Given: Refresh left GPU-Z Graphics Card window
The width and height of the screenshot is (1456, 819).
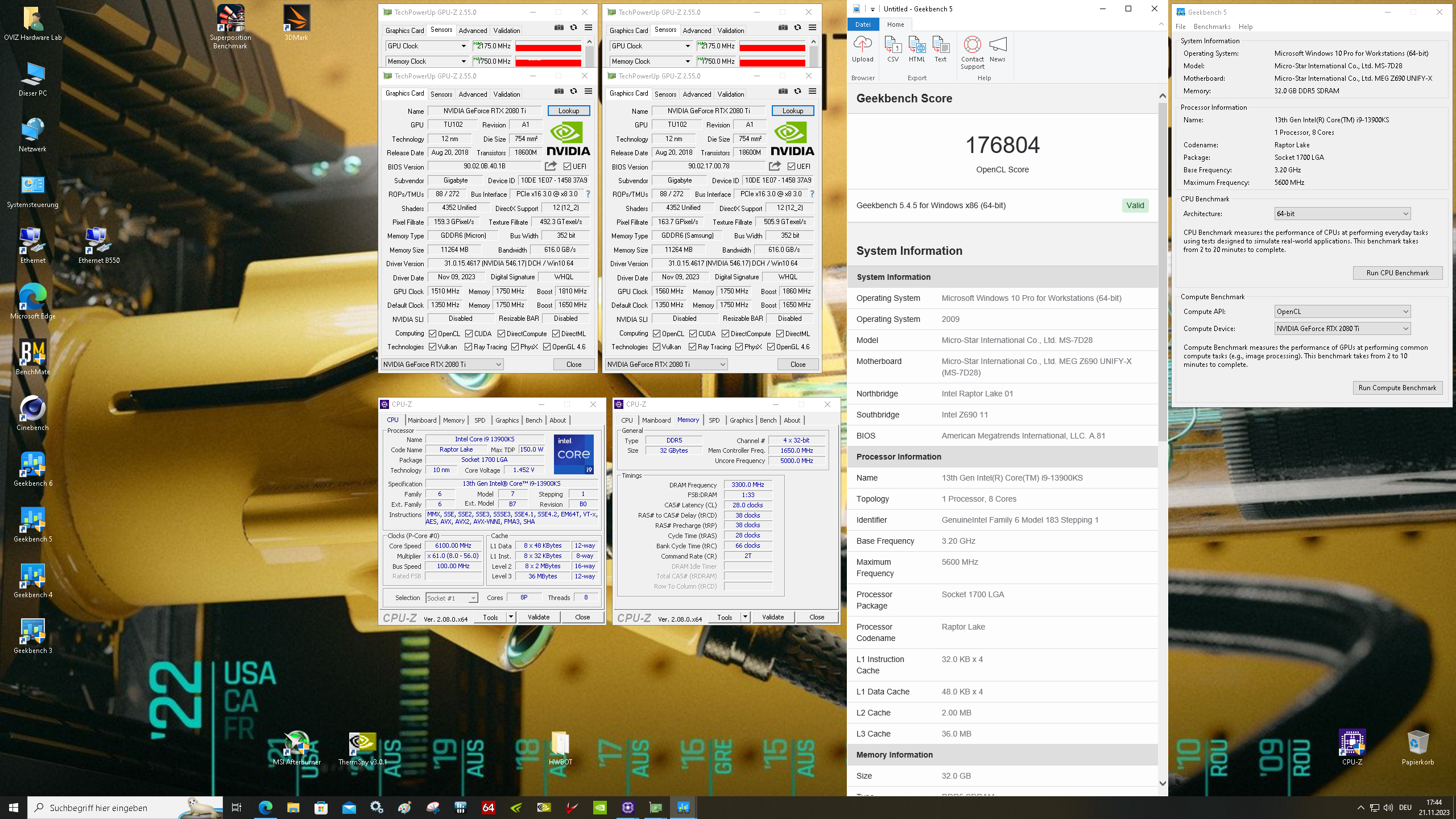Looking at the screenshot, I should pyautogui.click(x=573, y=91).
